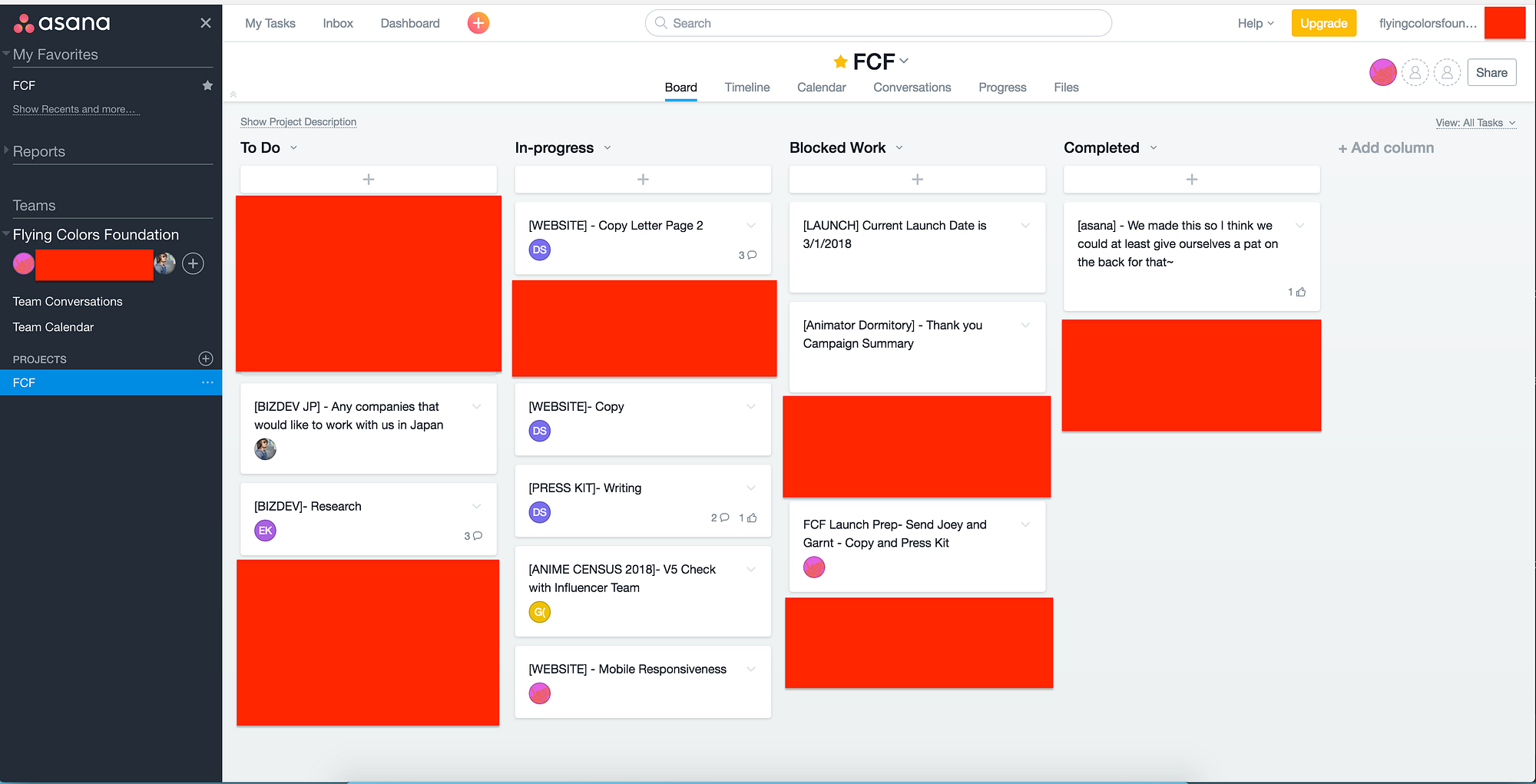Image resolution: width=1536 pixels, height=784 pixels.
Task: Add a team member with plus circle
Action: (193, 264)
